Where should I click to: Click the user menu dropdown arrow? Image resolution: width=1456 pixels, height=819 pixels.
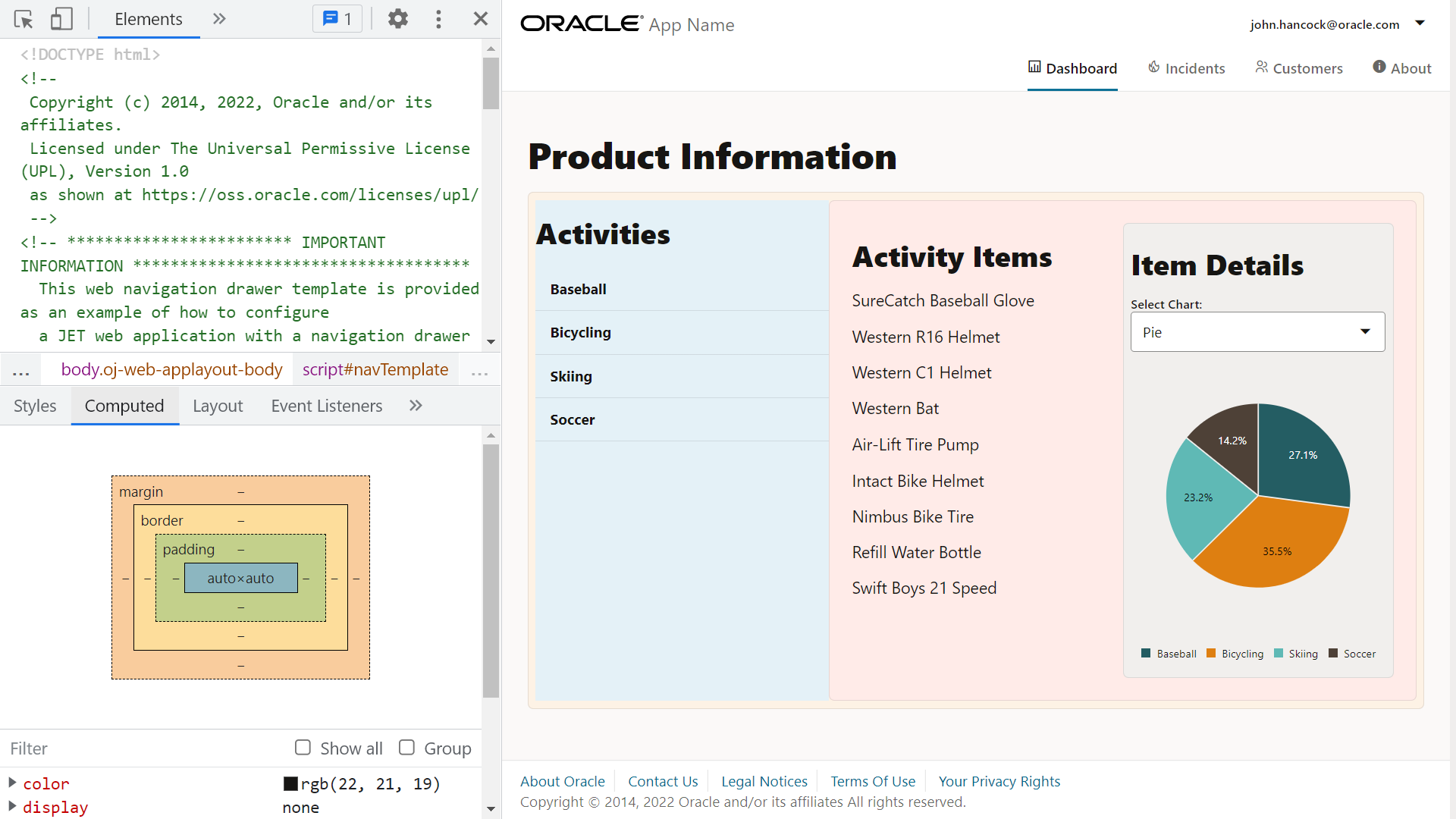(1420, 24)
